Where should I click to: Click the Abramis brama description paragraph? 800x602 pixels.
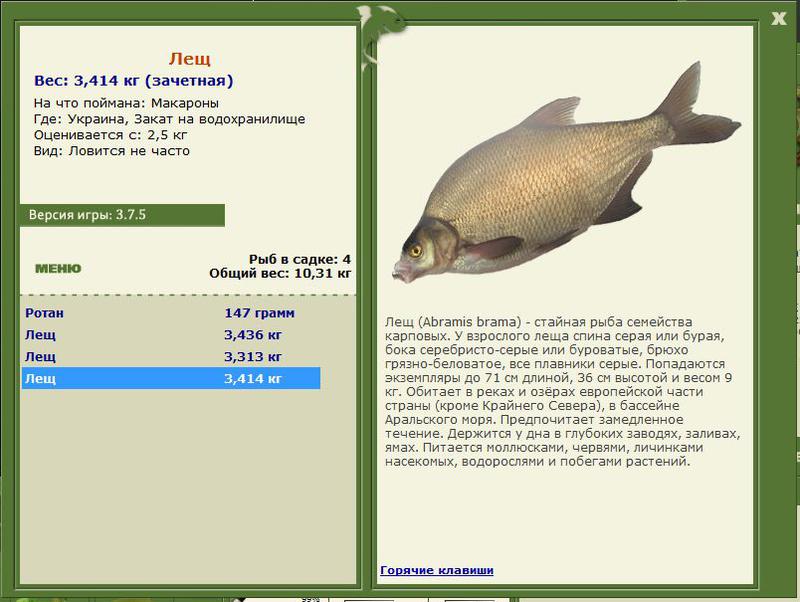coord(562,392)
